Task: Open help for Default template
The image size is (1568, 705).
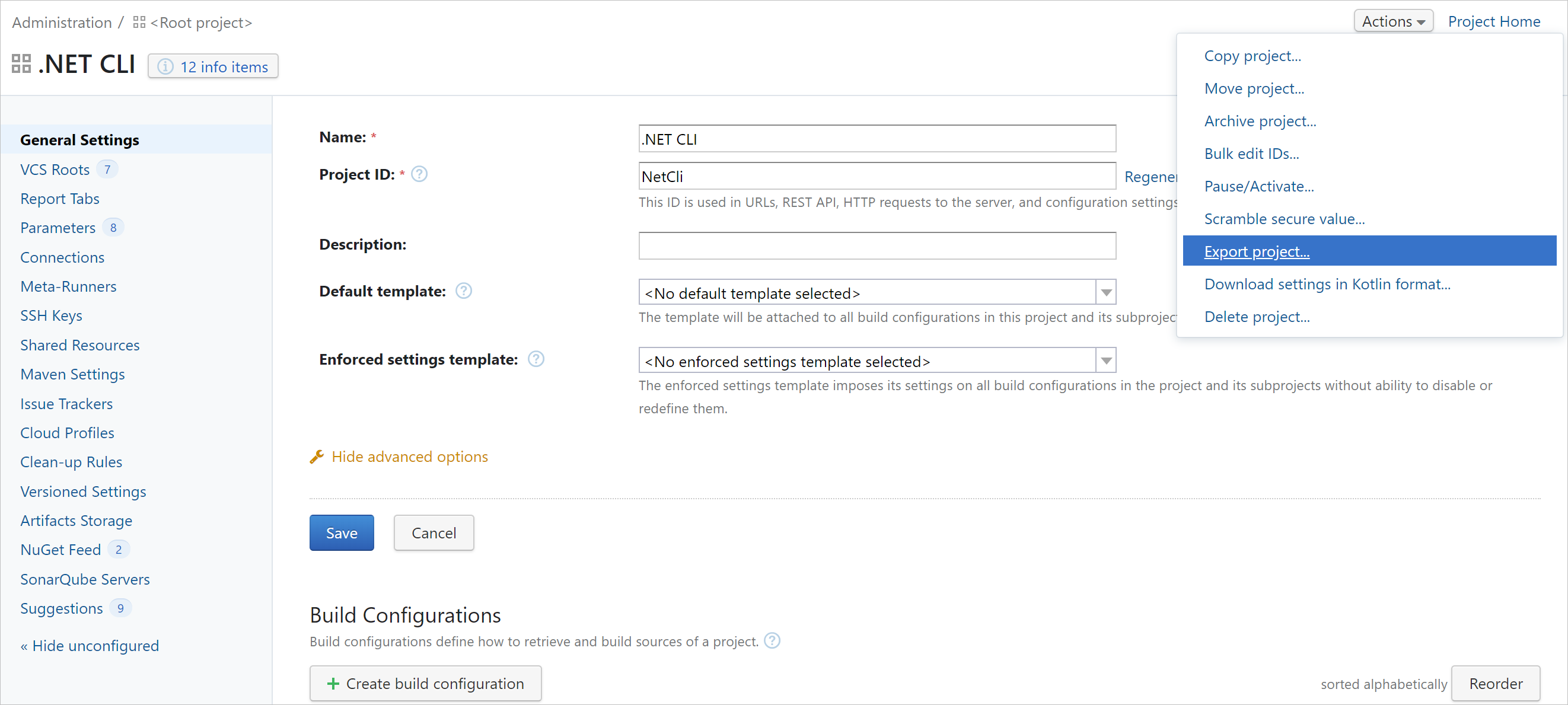Action: (x=463, y=291)
